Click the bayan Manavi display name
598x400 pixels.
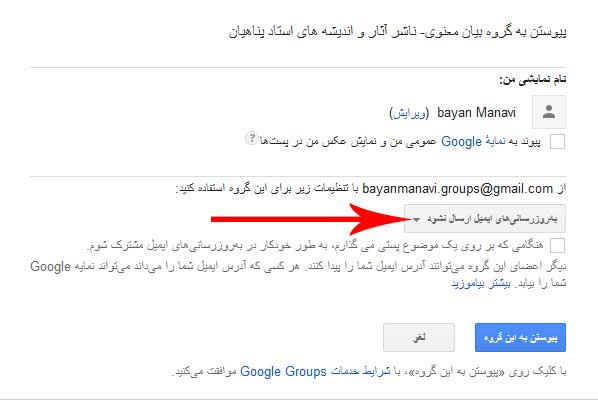476,112
